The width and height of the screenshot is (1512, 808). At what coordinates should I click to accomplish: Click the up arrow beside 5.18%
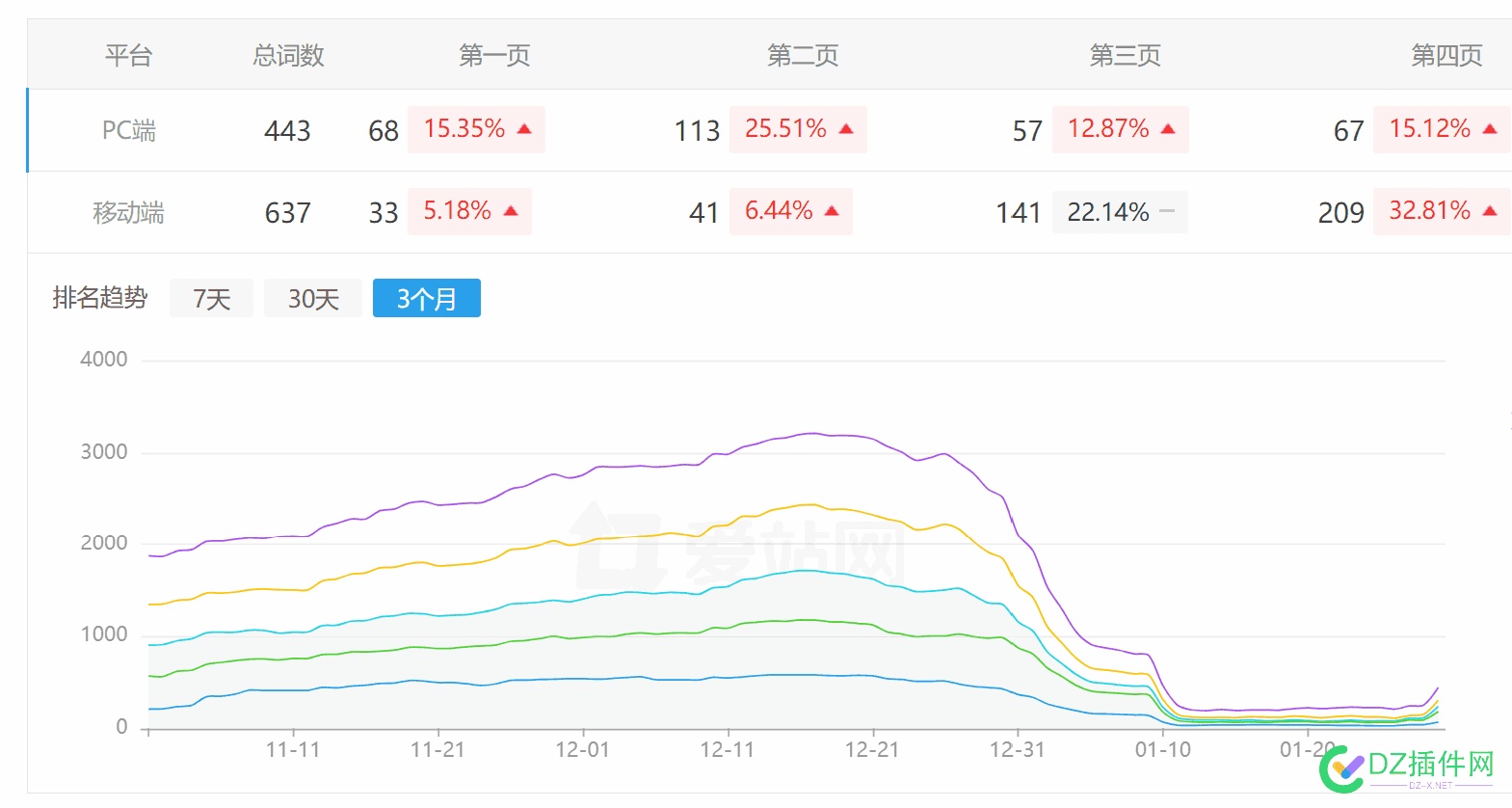coord(511,211)
